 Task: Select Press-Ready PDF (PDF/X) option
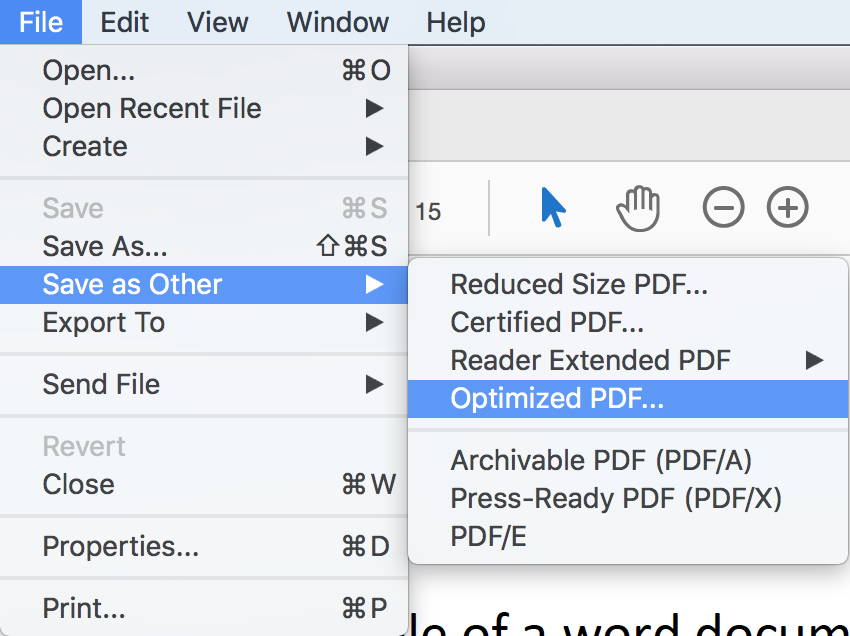point(628,498)
